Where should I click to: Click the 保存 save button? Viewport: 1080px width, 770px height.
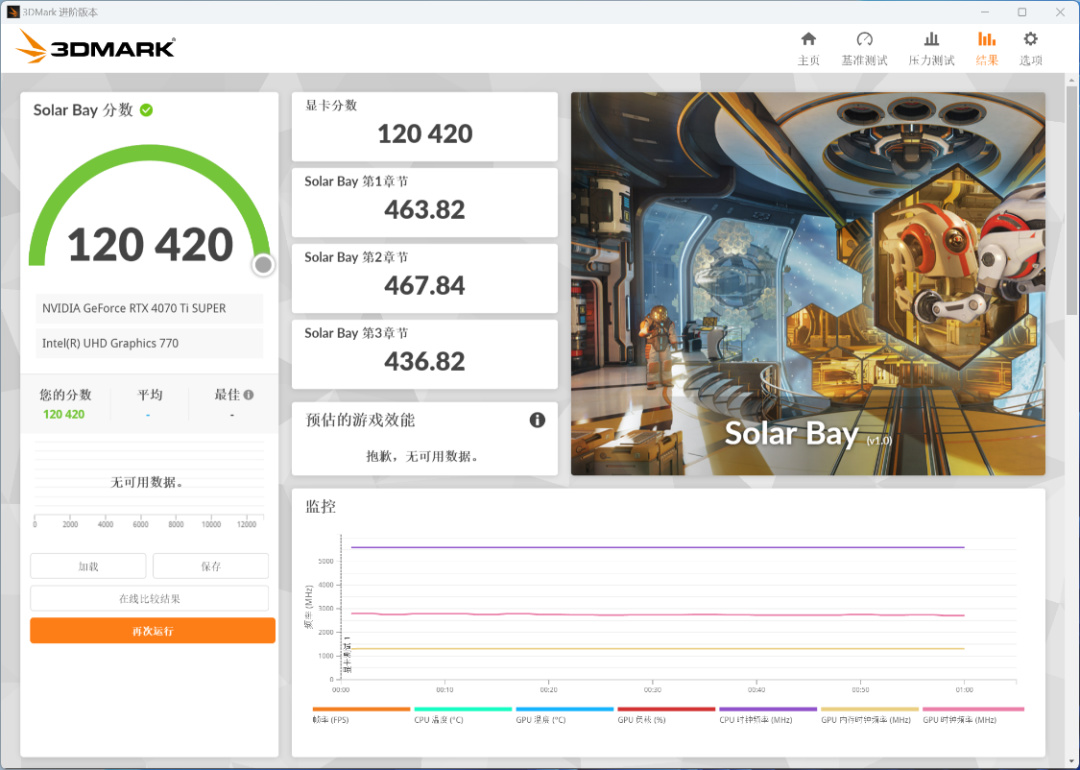point(211,566)
